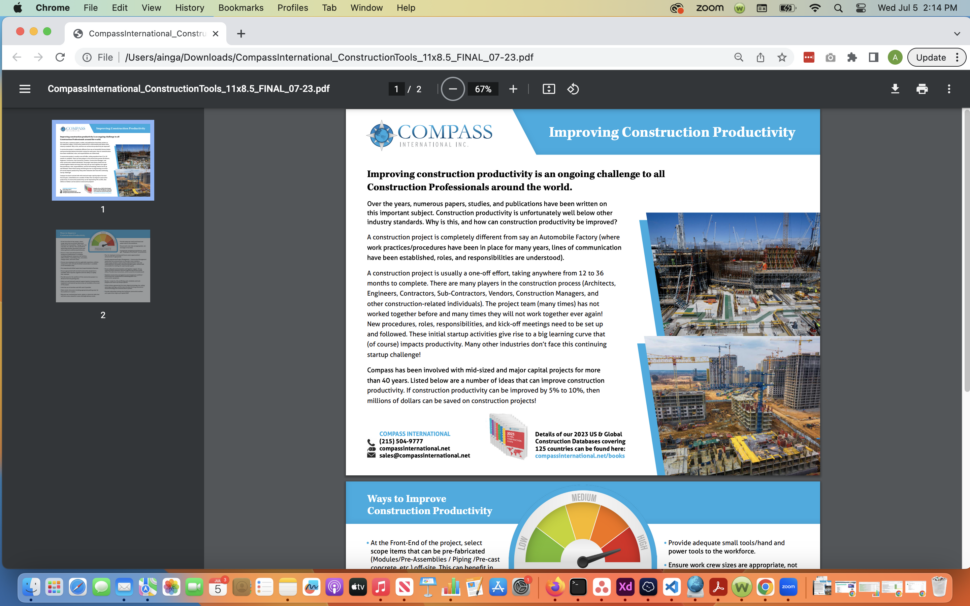Open the View menu
This screenshot has width=970, height=606.
151,8
